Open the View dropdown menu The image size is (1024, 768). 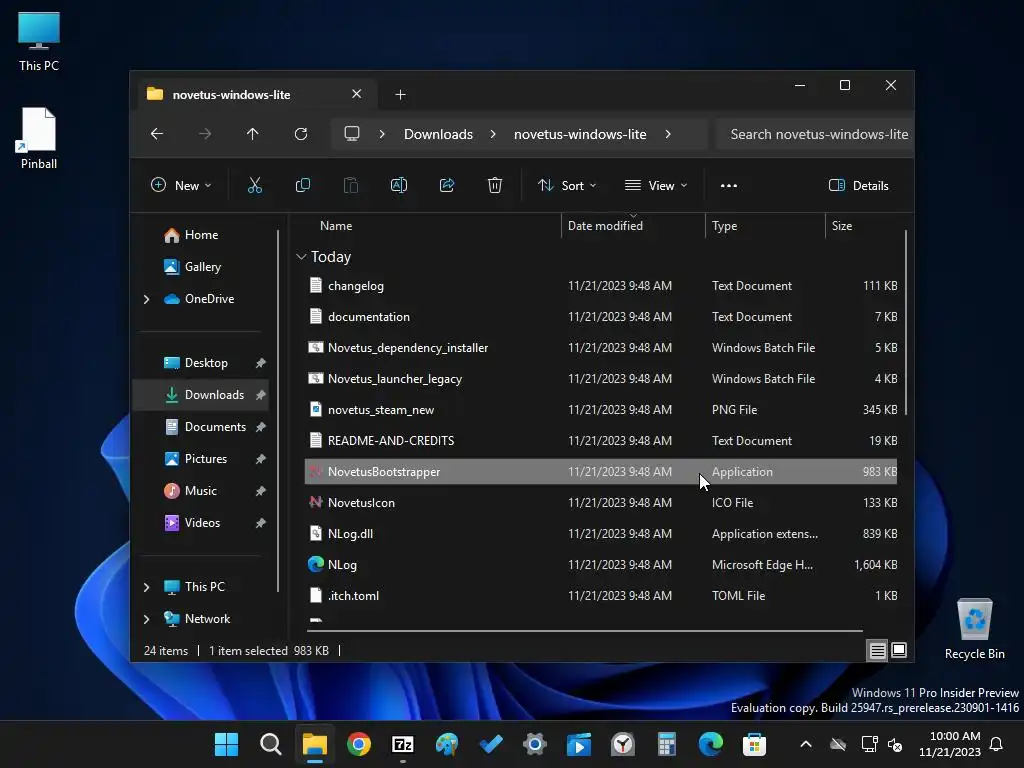click(x=656, y=185)
